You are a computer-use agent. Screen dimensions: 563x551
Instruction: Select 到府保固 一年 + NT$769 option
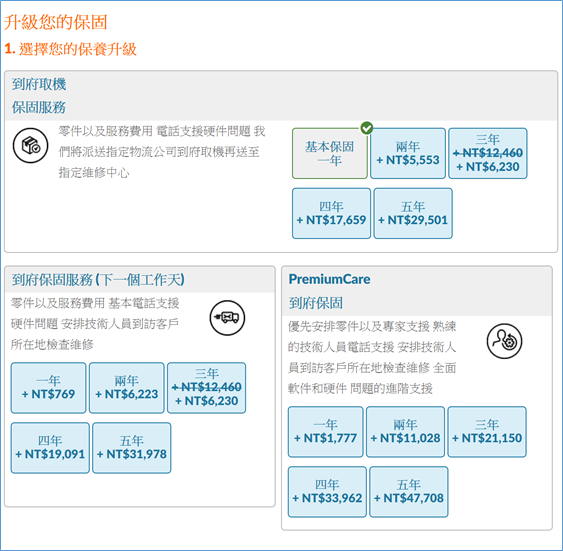coord(48,388)
